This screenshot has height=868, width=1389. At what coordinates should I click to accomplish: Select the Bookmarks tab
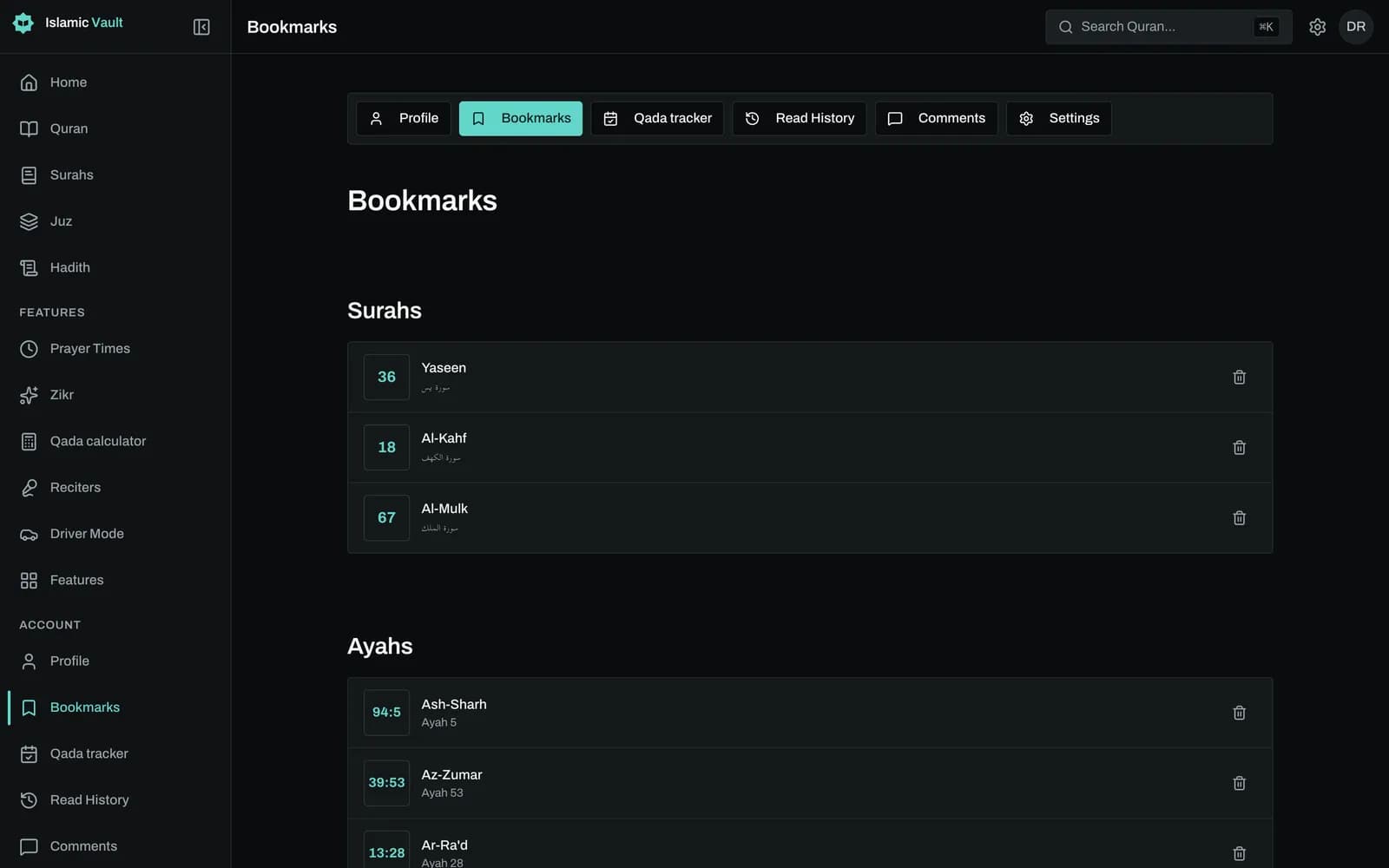[521, 118]
